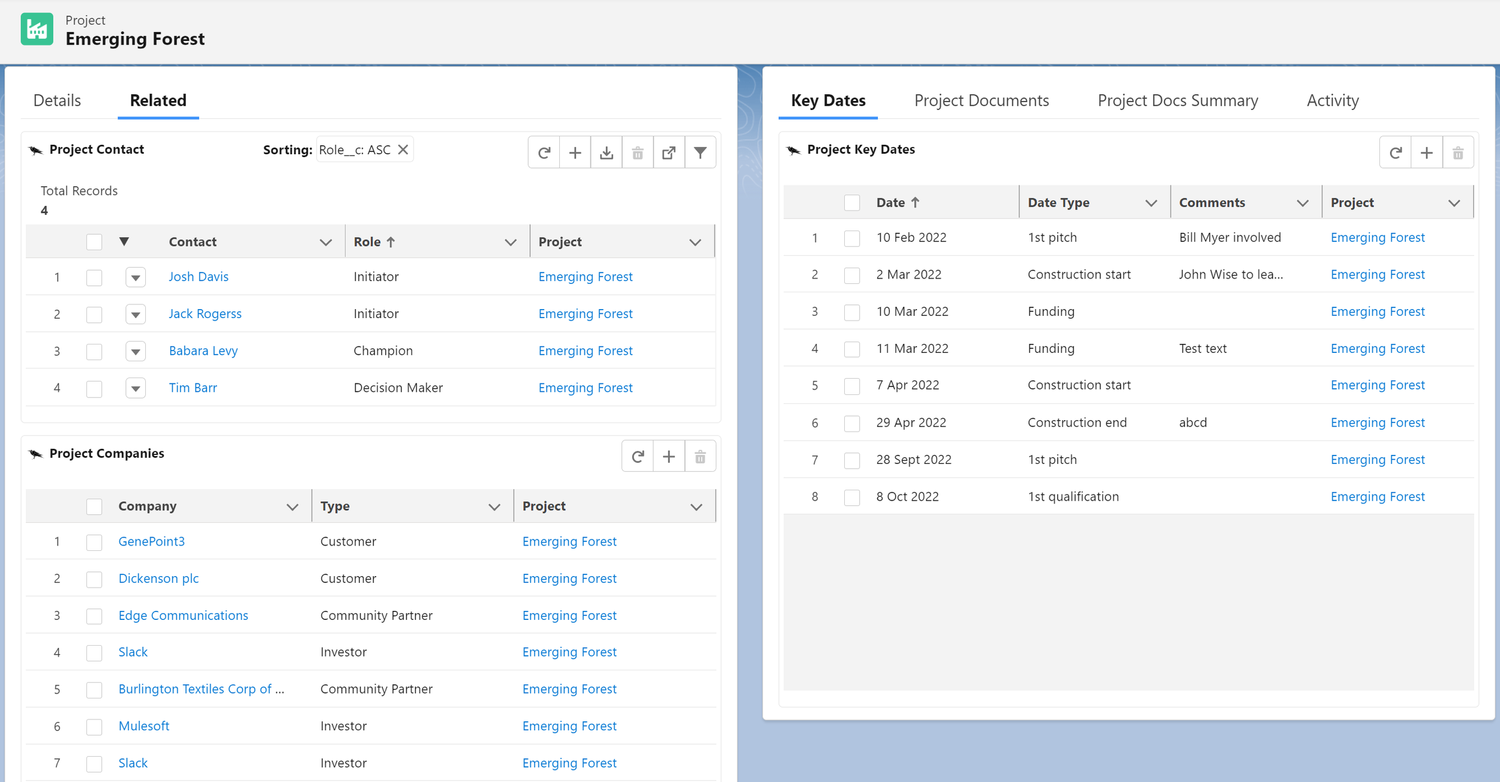
Task: Open Emerging Forest link in Tim Barr row
Action: (585, 388)
